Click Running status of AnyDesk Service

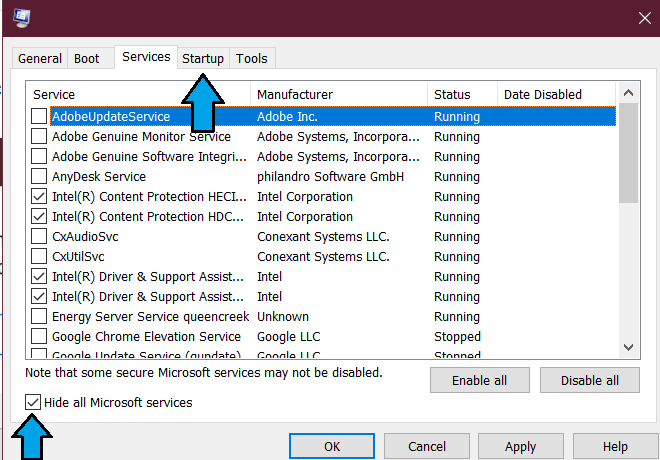[457, 177]
